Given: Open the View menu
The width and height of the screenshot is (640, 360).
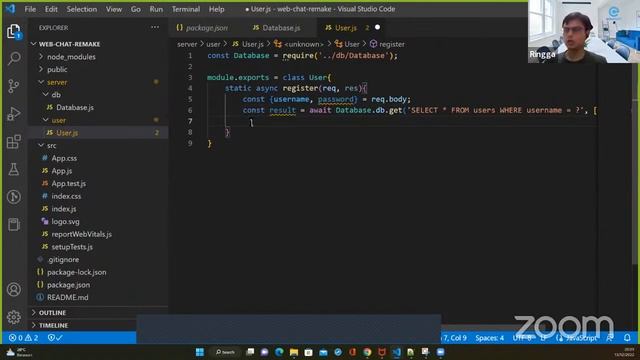Looking at the screenshot, I should coord(114,9).
